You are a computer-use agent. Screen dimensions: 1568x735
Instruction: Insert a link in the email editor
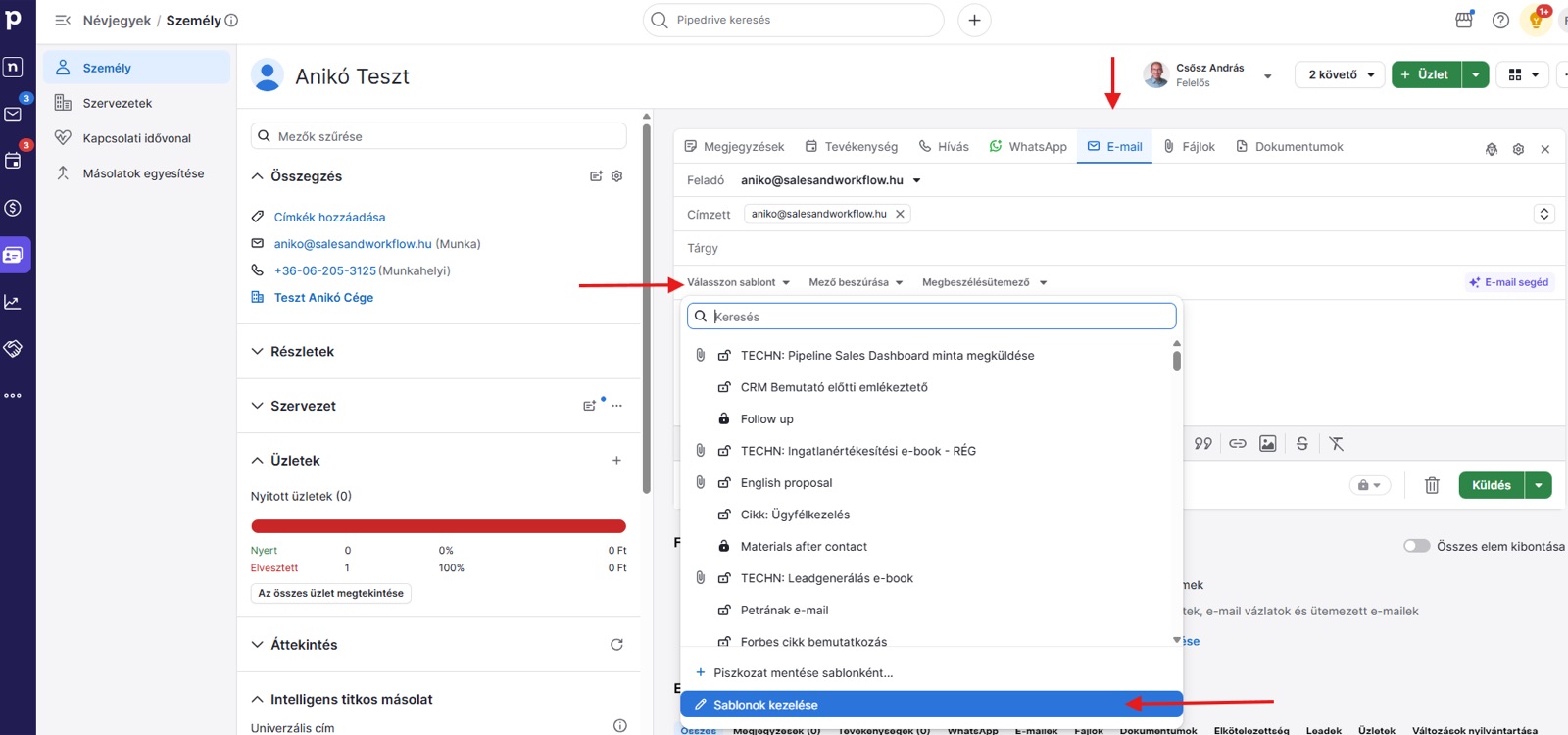click(x=1238, y=444)
